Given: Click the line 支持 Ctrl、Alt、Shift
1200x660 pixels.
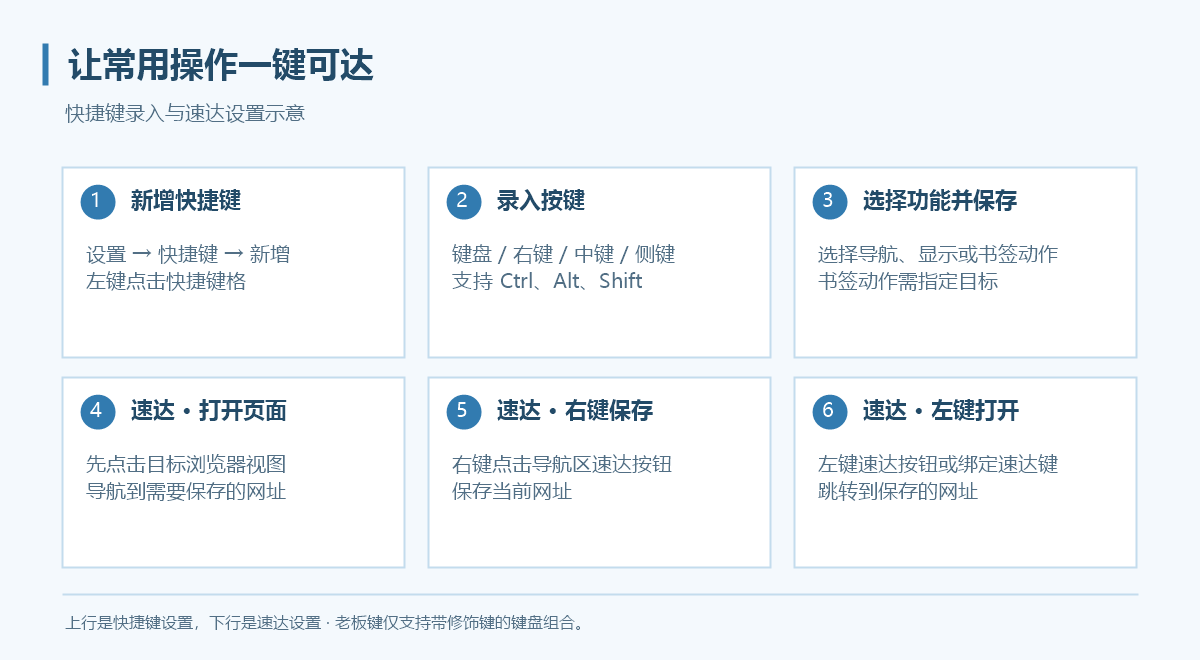Looking at the screenshot, I should (547, 281).
